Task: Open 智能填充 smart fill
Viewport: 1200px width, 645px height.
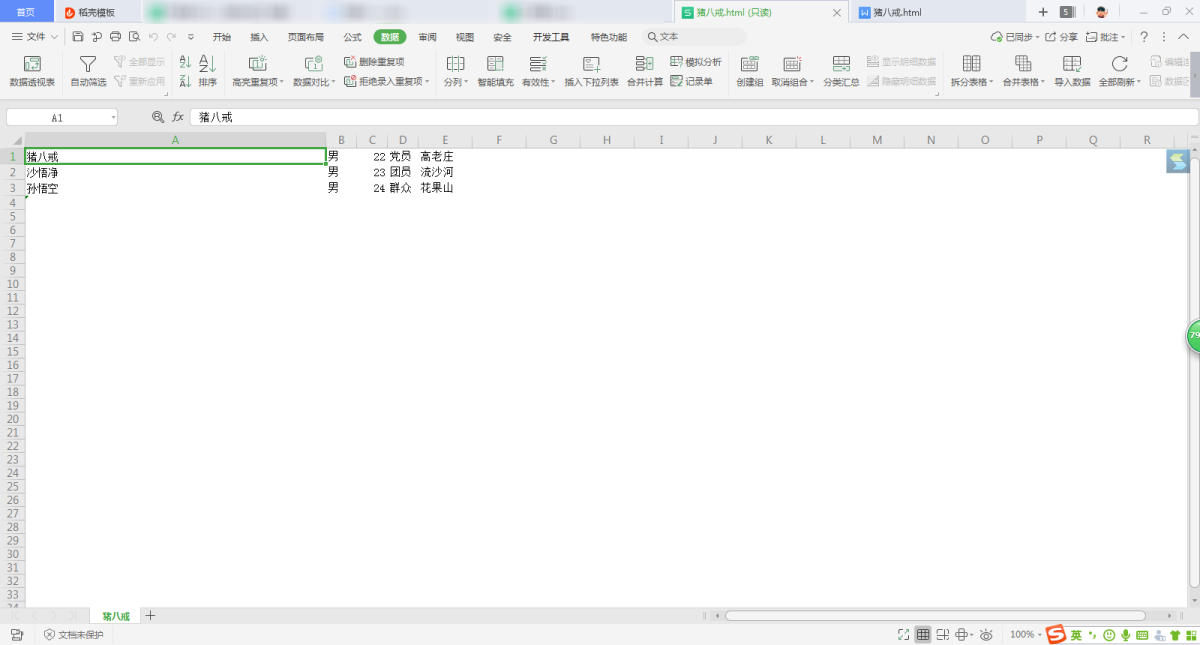Action: tap(495, 70)
